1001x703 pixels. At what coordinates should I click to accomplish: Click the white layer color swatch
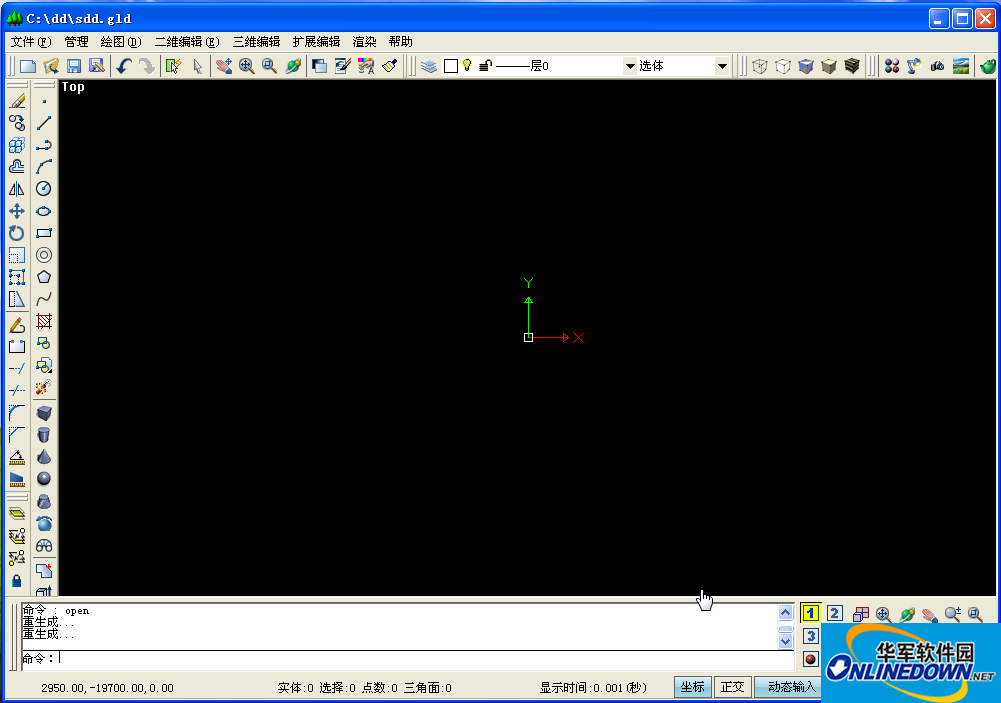tap(451, 66)
